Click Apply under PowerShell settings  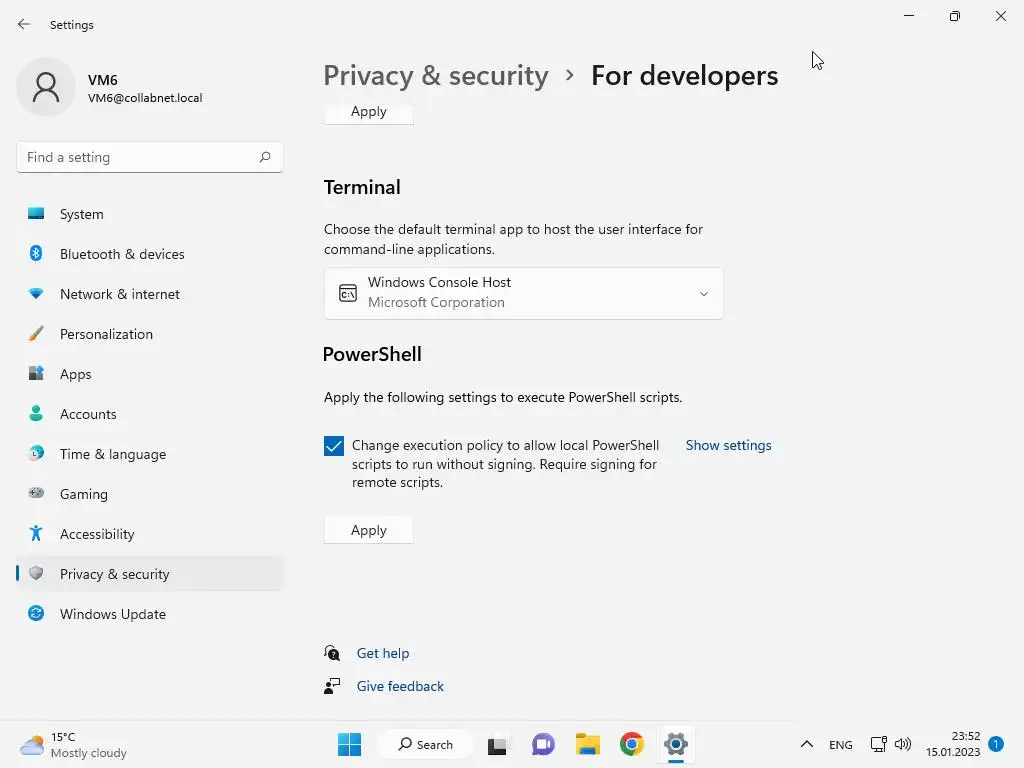coord(368,530)
